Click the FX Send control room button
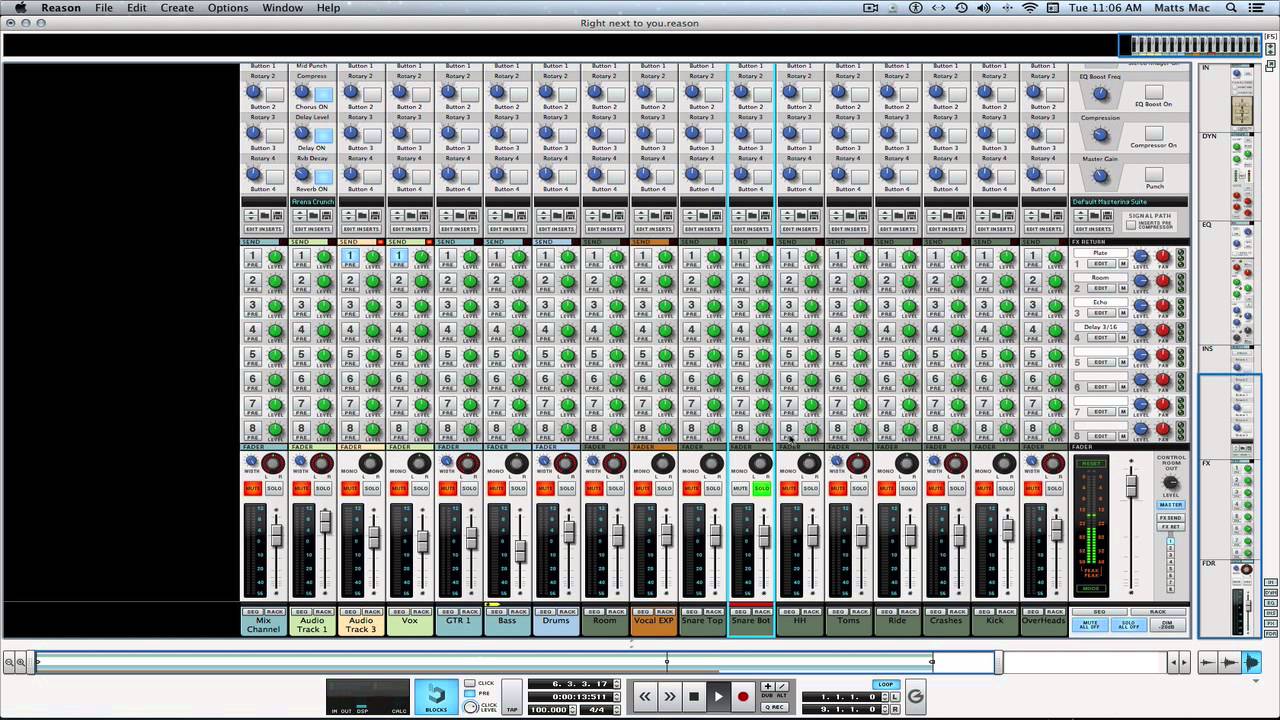The image size is (1280, 720). click(1171, 517)
